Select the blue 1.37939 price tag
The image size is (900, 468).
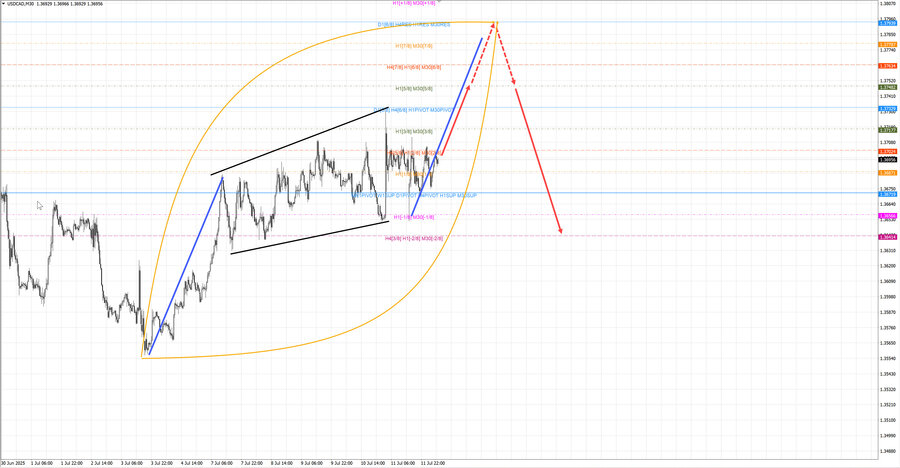(888, 23)
